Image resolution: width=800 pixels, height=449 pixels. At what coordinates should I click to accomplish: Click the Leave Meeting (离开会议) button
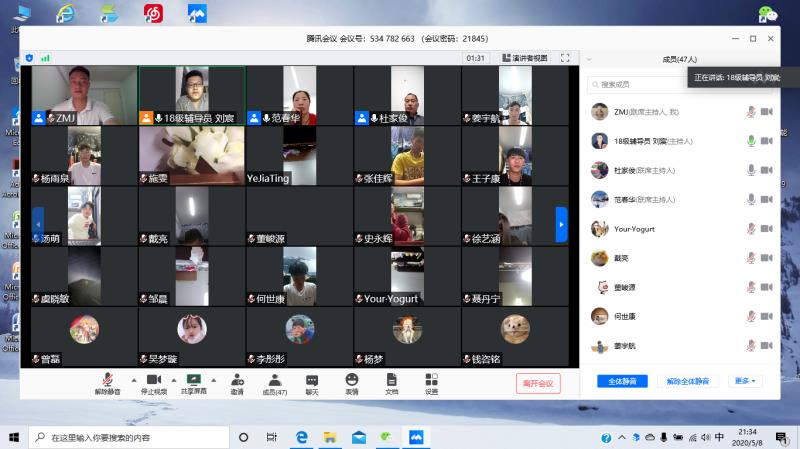pos(539,383)
